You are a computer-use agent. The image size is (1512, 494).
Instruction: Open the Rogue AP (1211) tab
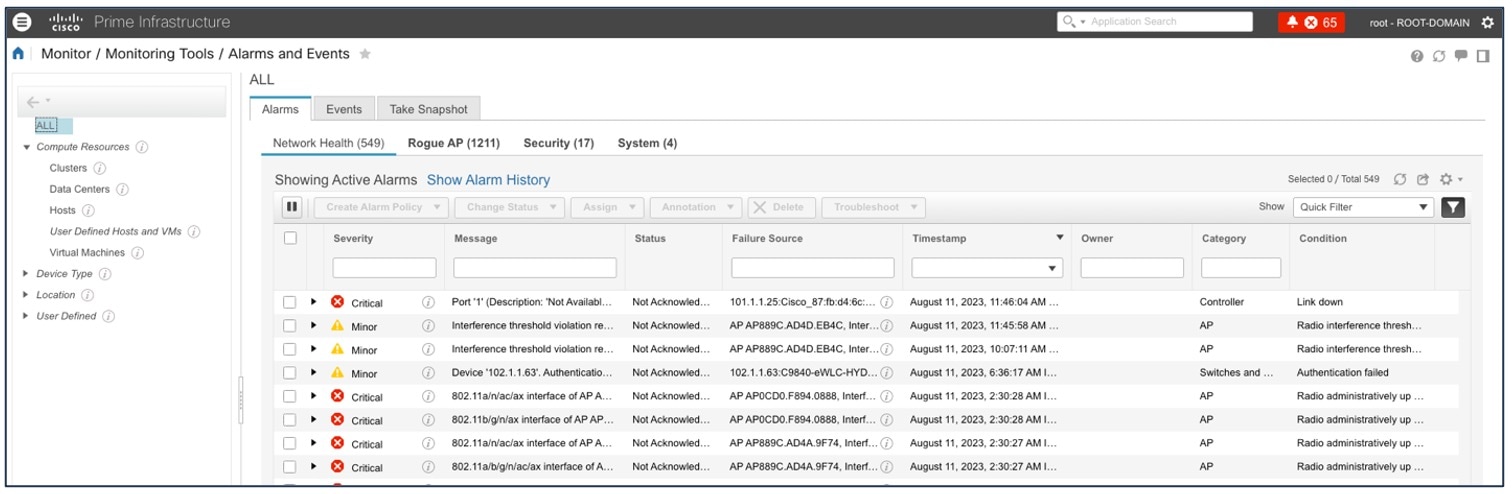[454, 143]
